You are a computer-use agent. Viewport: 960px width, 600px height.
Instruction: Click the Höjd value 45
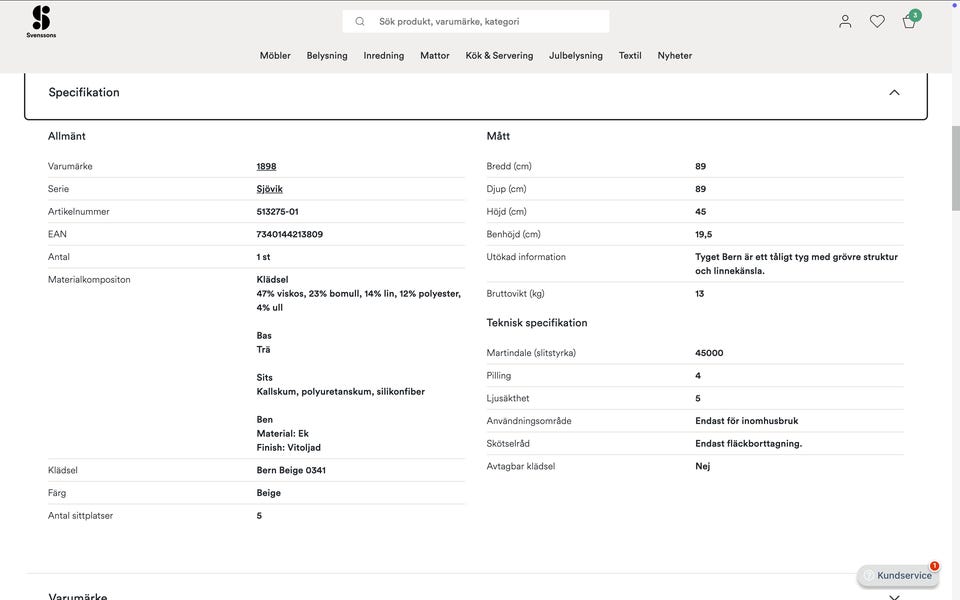coord(700,212)
